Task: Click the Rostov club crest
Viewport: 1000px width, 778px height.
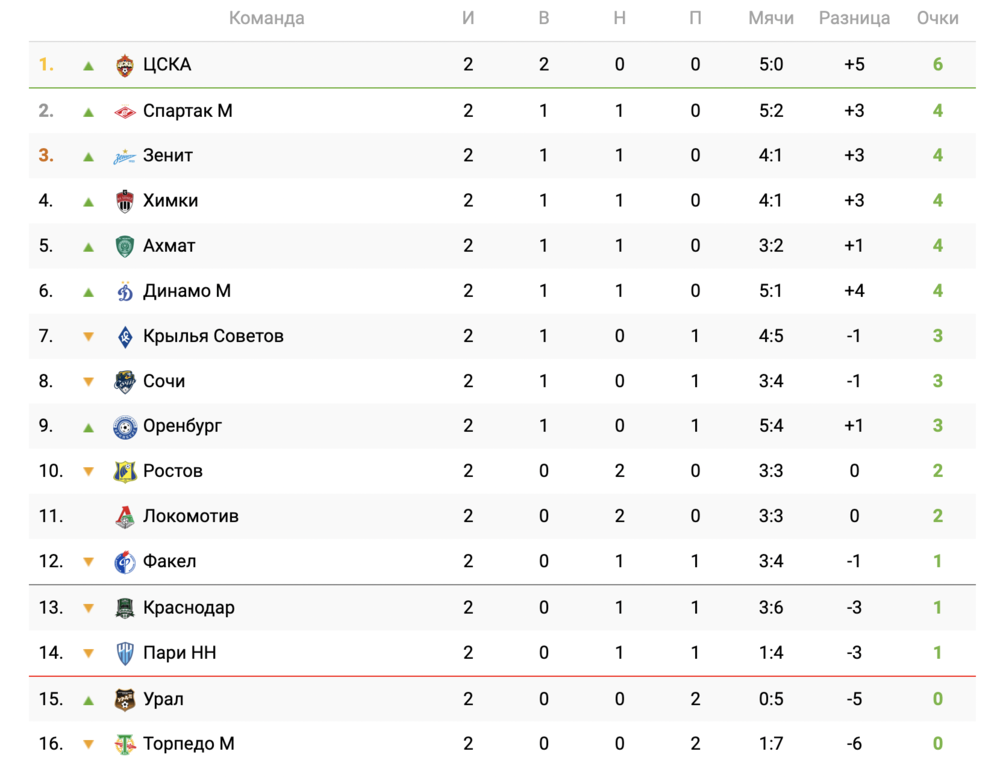Action: pos(124,471)
